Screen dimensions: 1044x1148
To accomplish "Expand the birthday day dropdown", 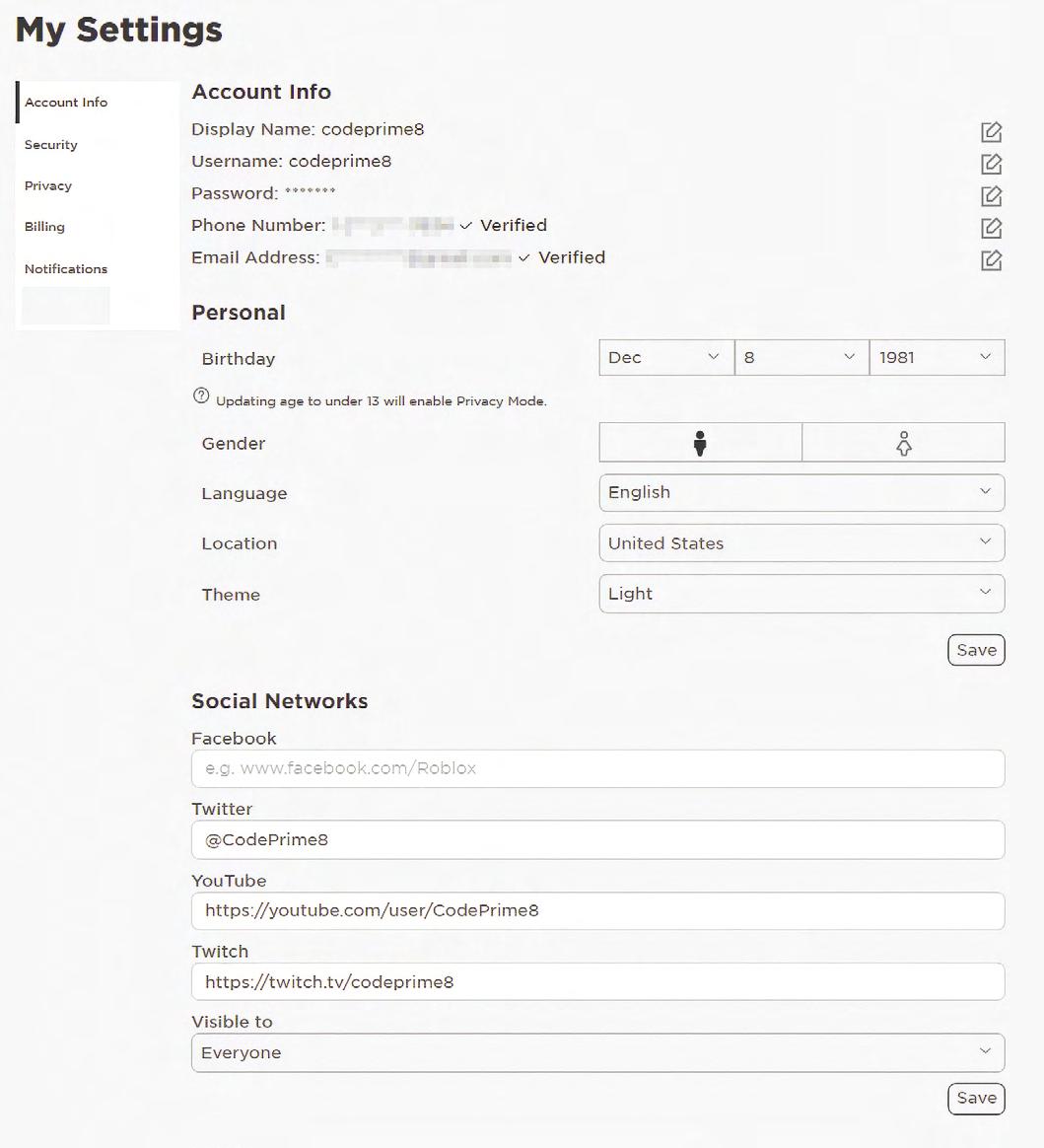I will pyautogui.click(x=800, y=357).
